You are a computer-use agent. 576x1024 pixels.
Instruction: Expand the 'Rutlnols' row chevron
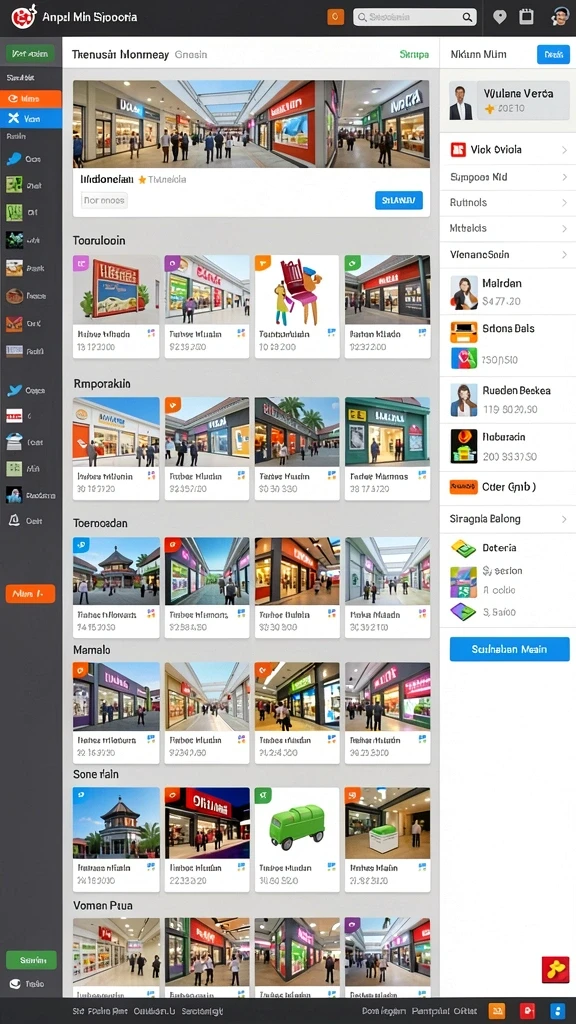564,203
